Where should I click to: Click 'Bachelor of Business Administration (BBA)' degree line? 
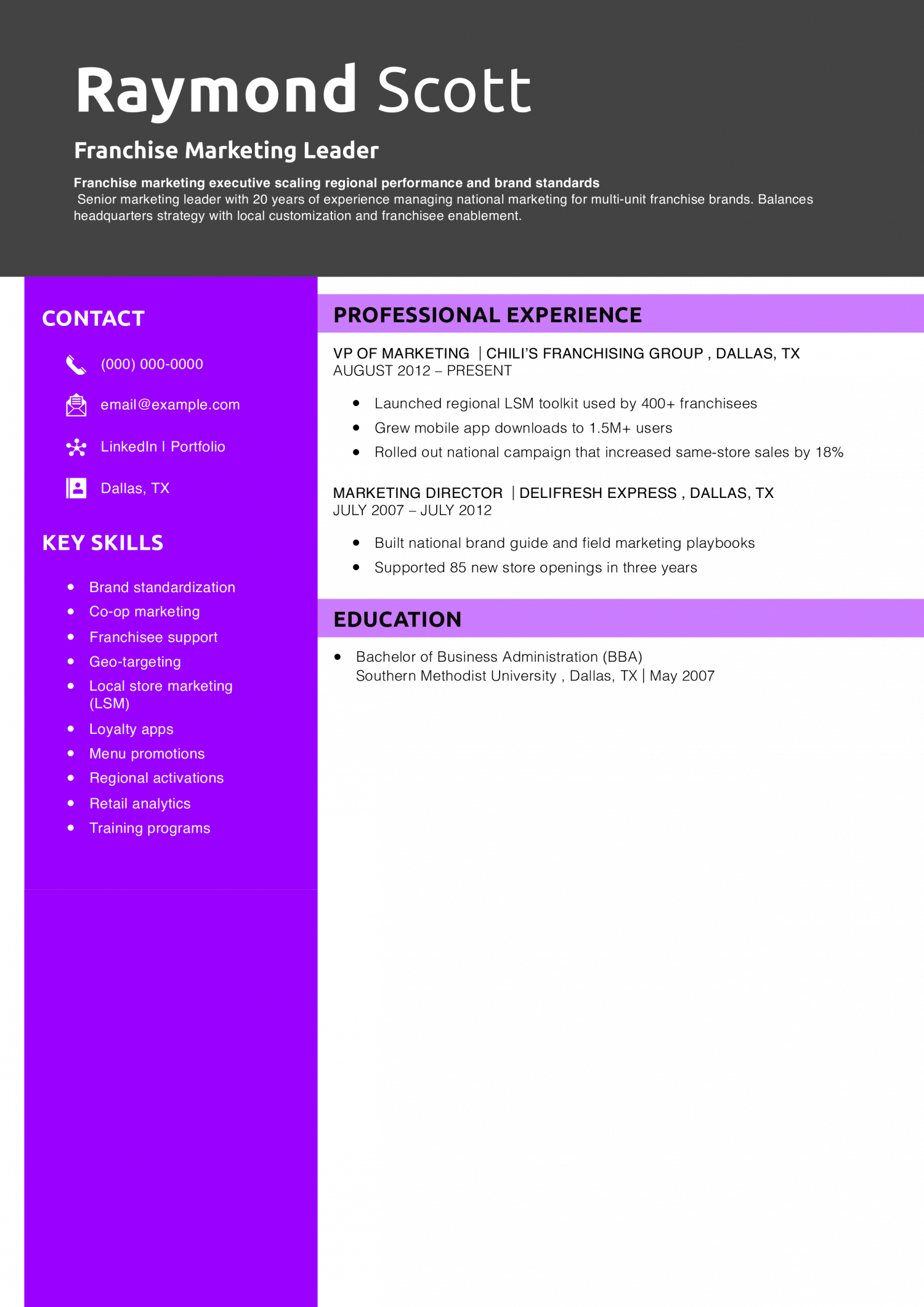(499, 657)
